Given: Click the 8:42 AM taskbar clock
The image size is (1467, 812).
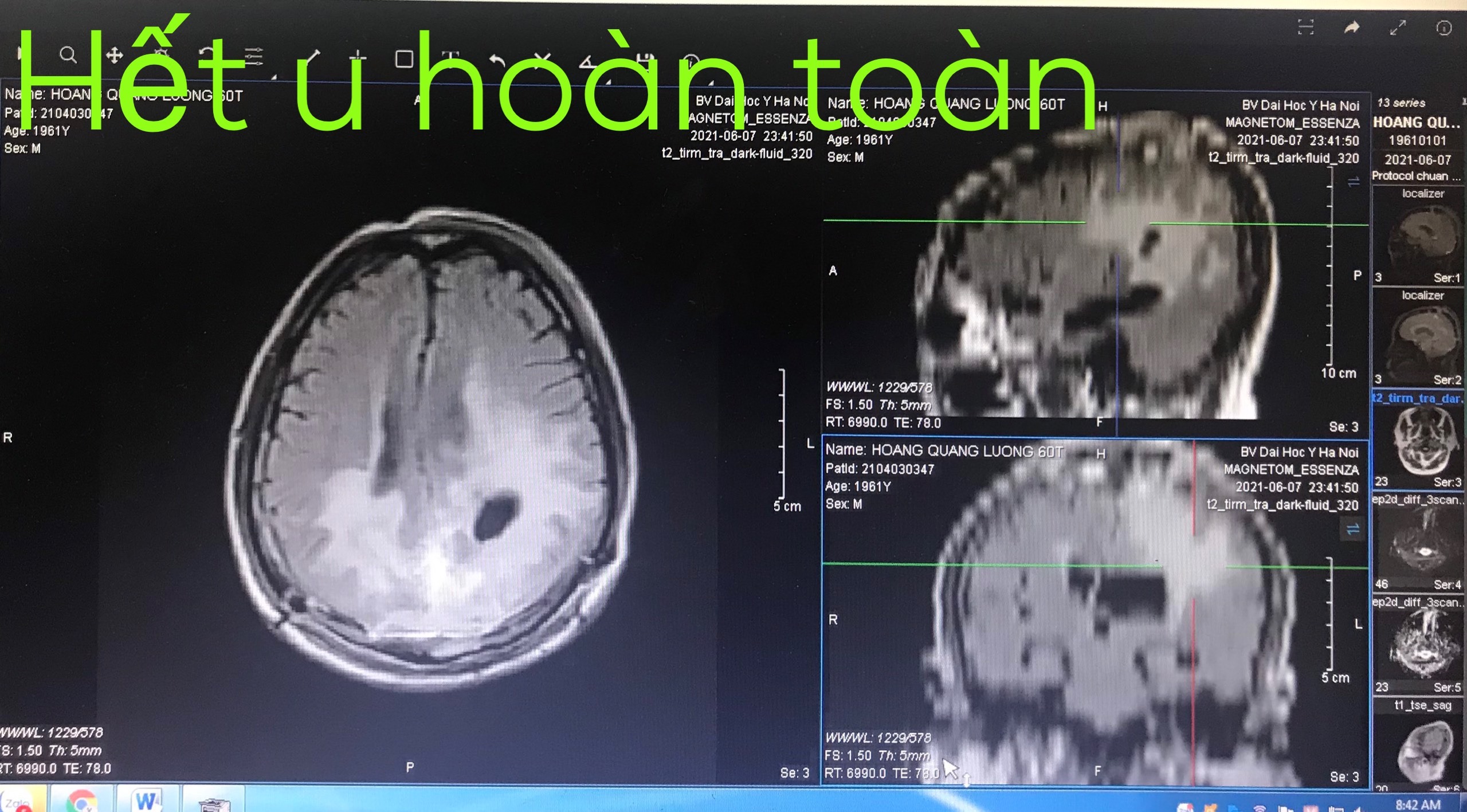Looking at the screenshot, I should pyautogui.click(x=1418, y=805).
